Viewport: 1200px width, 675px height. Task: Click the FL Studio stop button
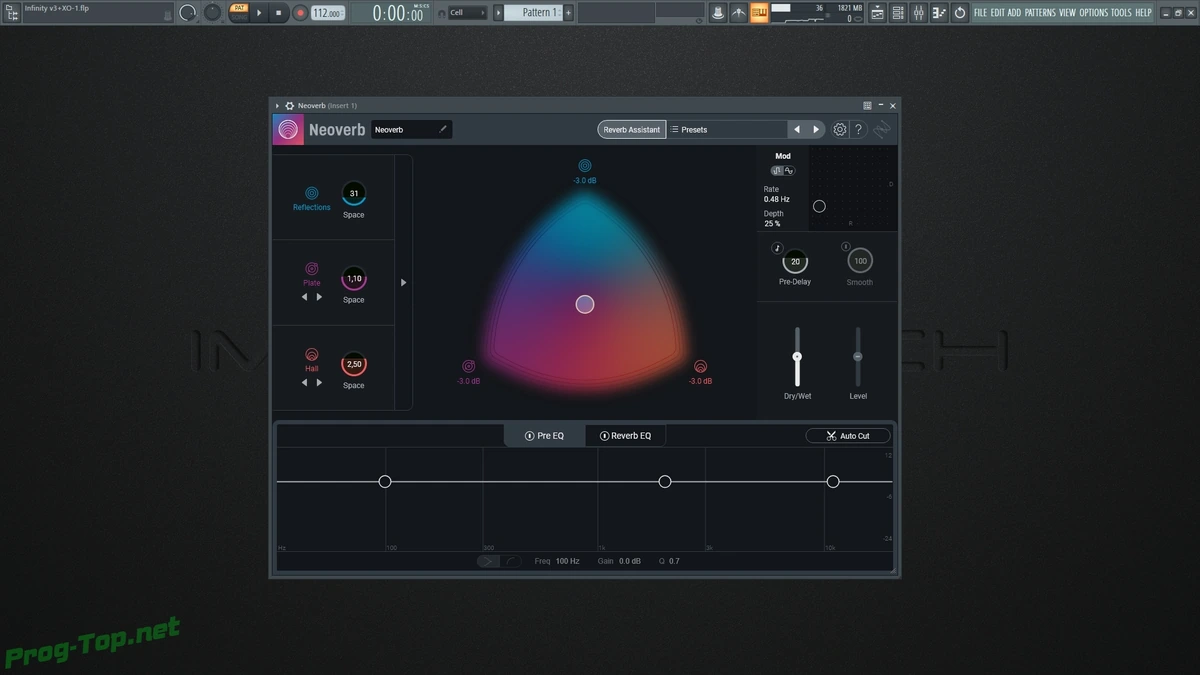[x=279, y=13]
